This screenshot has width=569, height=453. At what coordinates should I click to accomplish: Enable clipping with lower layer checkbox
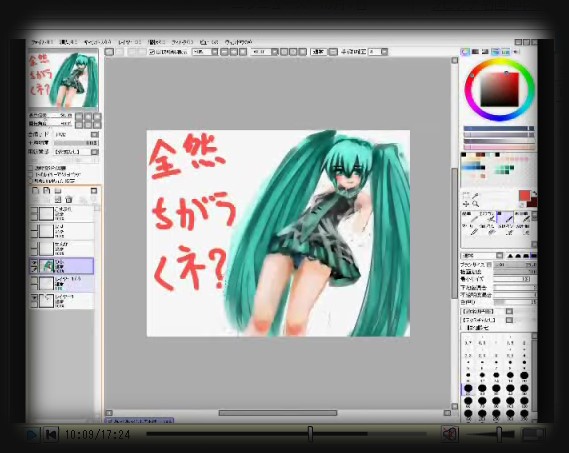31,175
